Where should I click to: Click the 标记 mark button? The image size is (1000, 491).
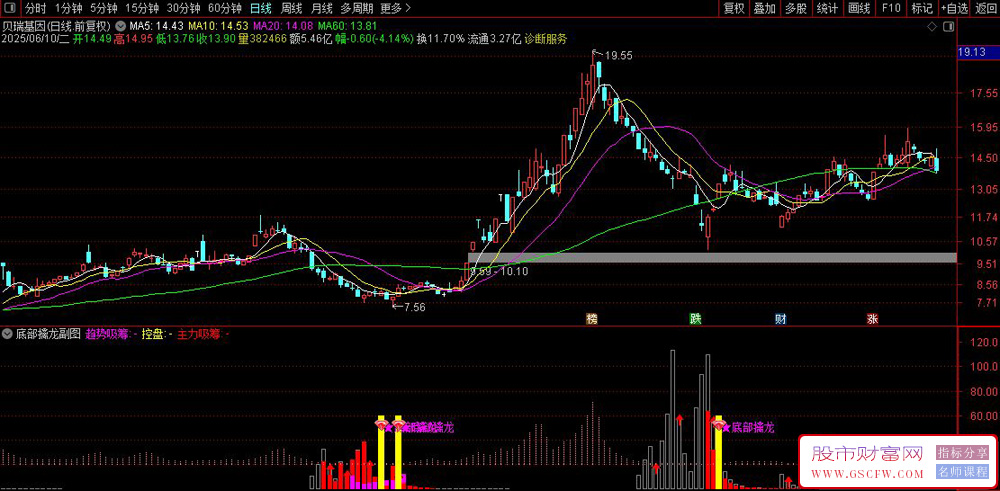(922, 9)
